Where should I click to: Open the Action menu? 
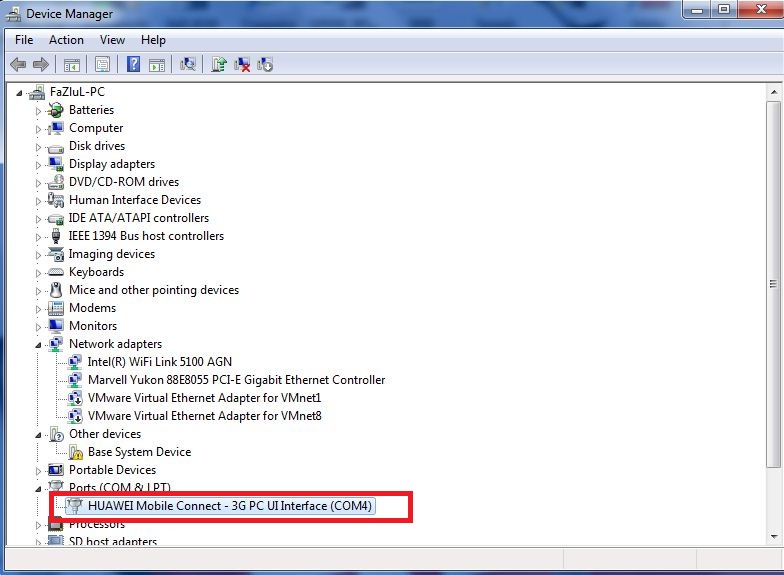tap(66, 40)
